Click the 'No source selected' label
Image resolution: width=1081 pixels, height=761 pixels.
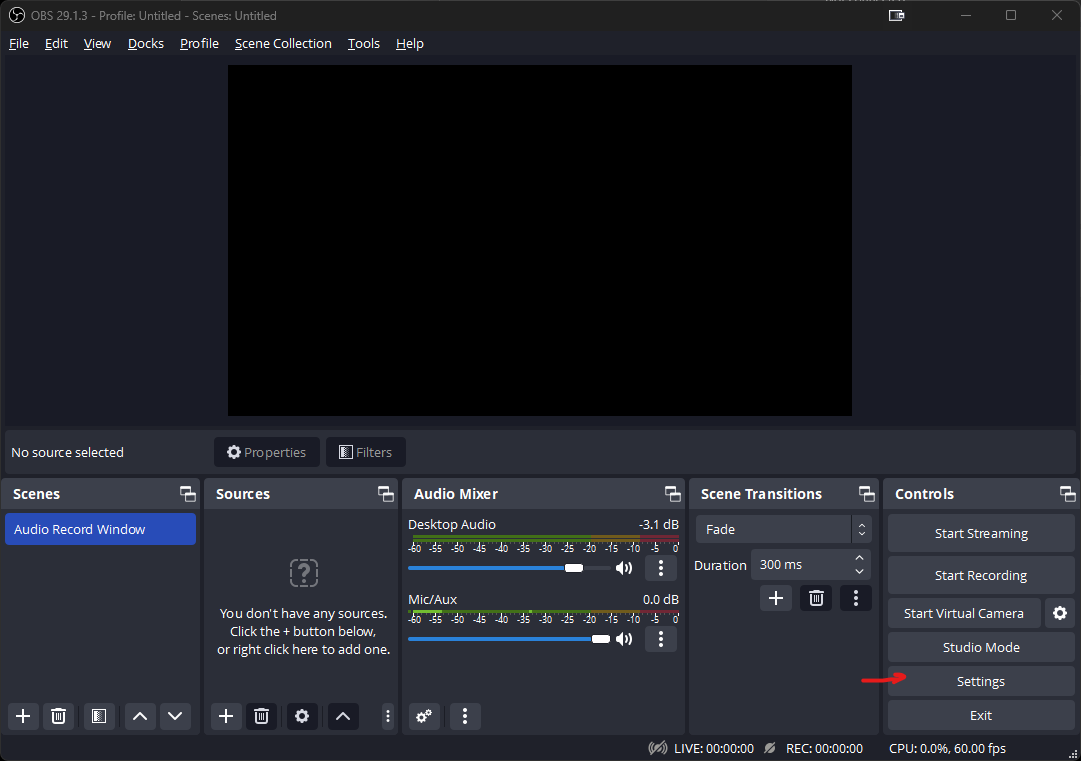(x=68, y=452)
